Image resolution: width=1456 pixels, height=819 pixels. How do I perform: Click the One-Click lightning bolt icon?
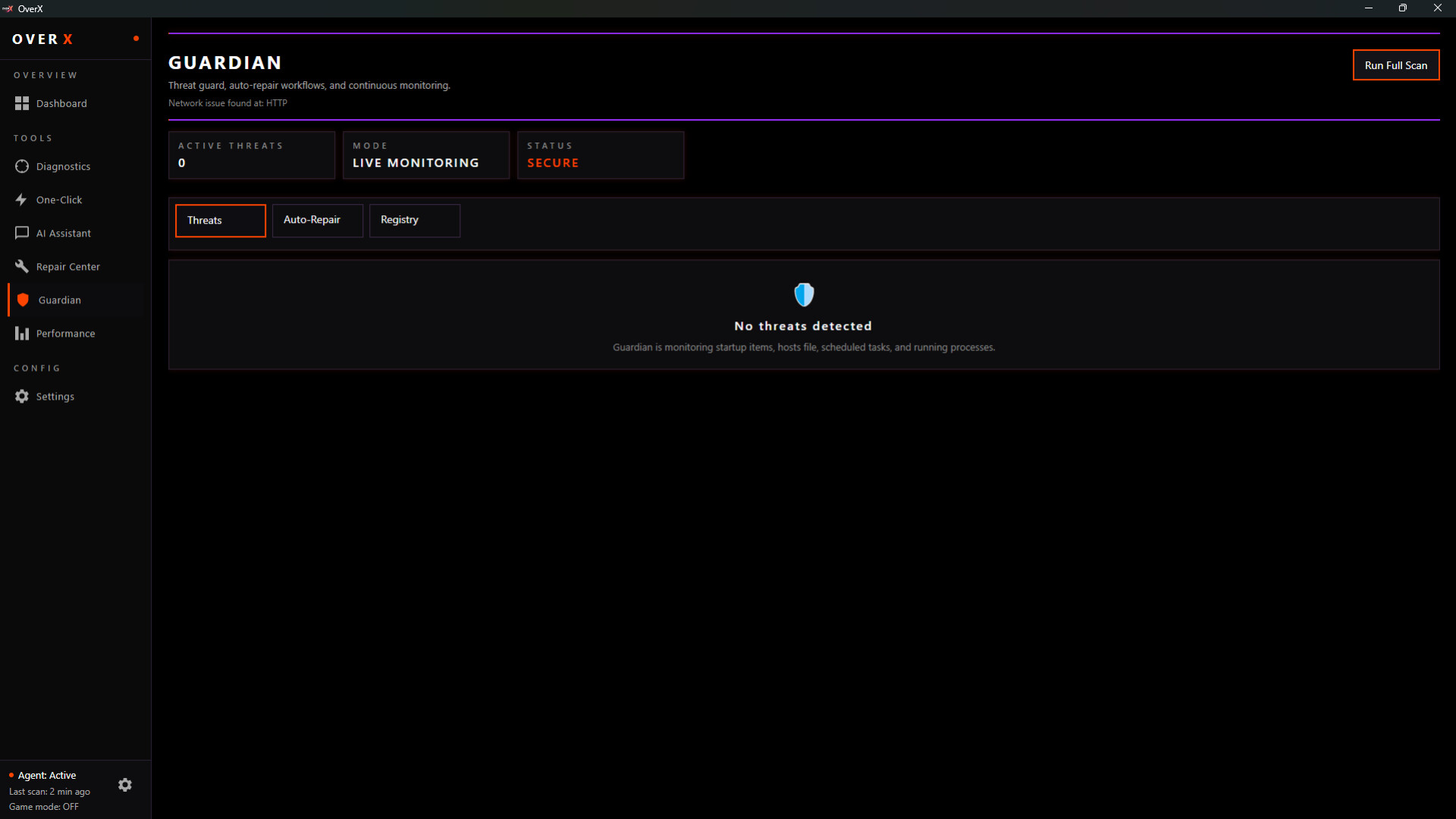(21, 199)
